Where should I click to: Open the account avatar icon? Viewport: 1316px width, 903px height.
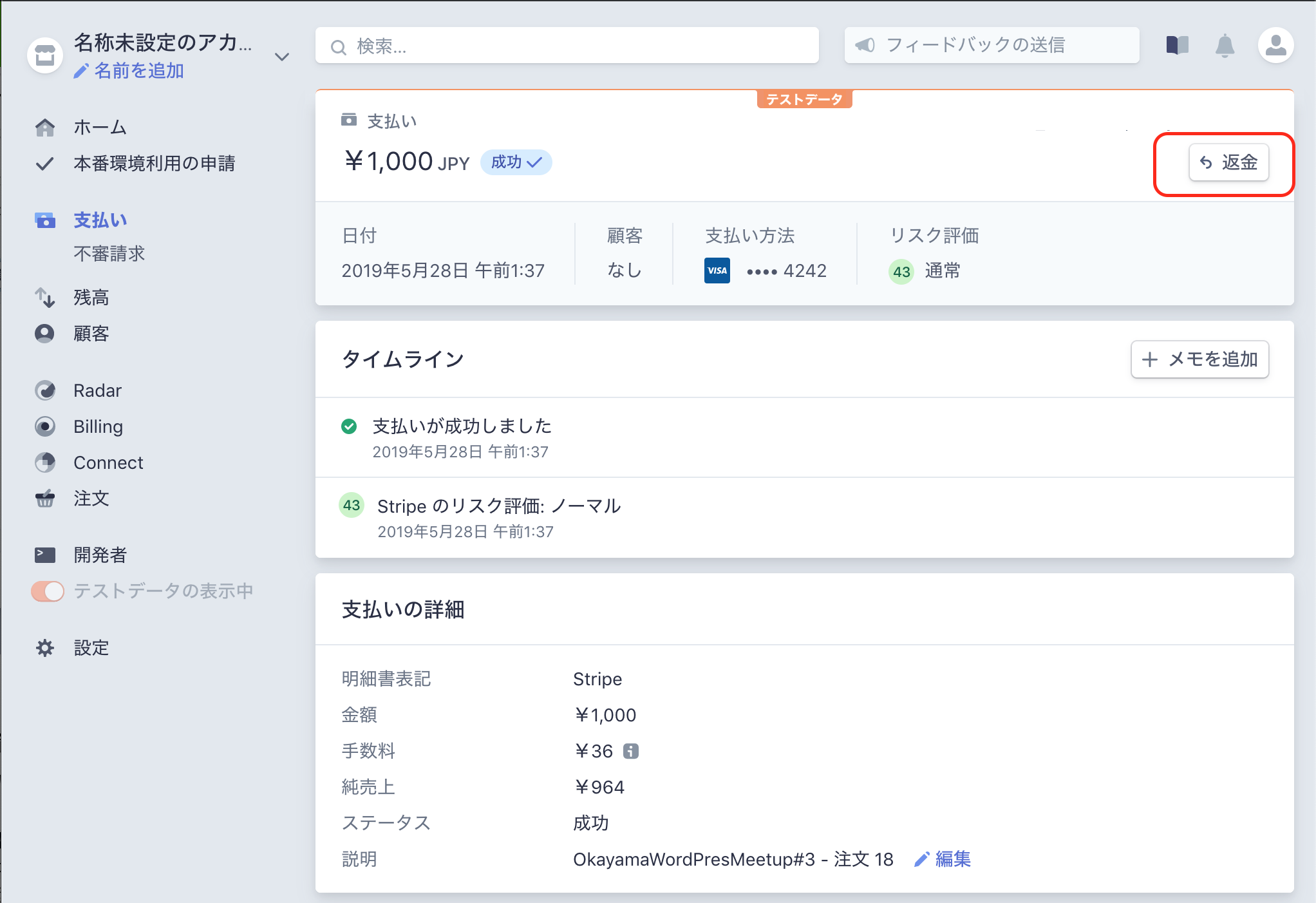point(1276,45)
